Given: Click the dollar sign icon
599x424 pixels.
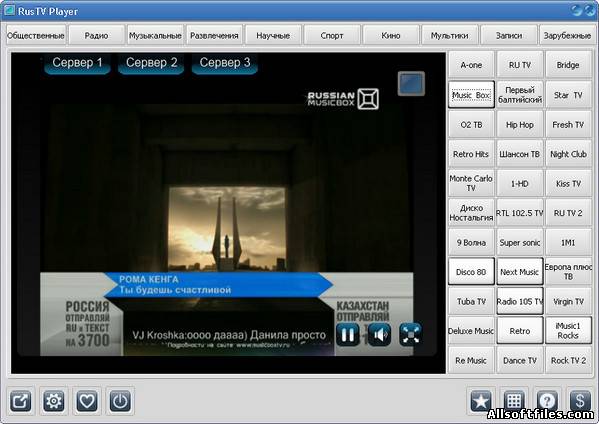Looking at the screenshot, I should point(580,401).
